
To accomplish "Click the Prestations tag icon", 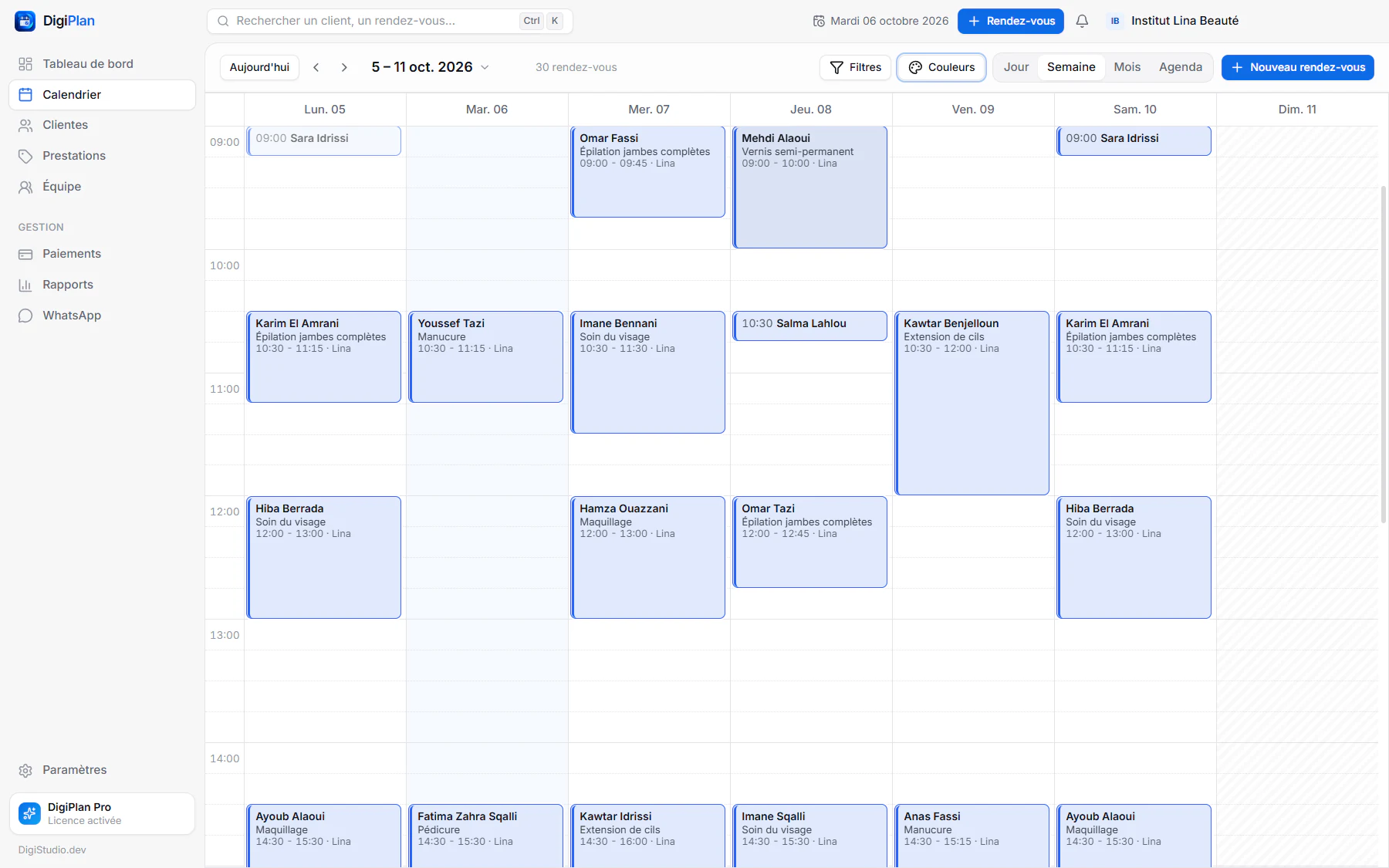I will click(25, 156).
